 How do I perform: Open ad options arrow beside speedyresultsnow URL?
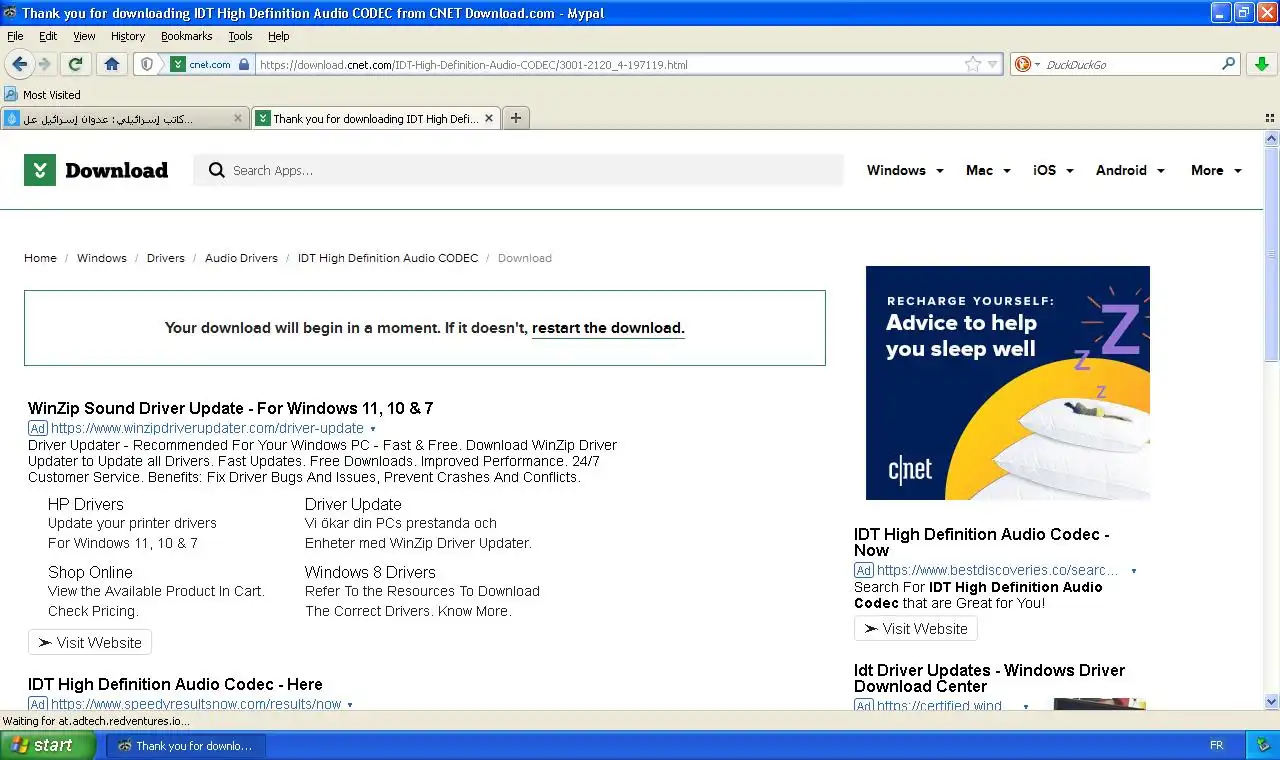click(350, 705)
